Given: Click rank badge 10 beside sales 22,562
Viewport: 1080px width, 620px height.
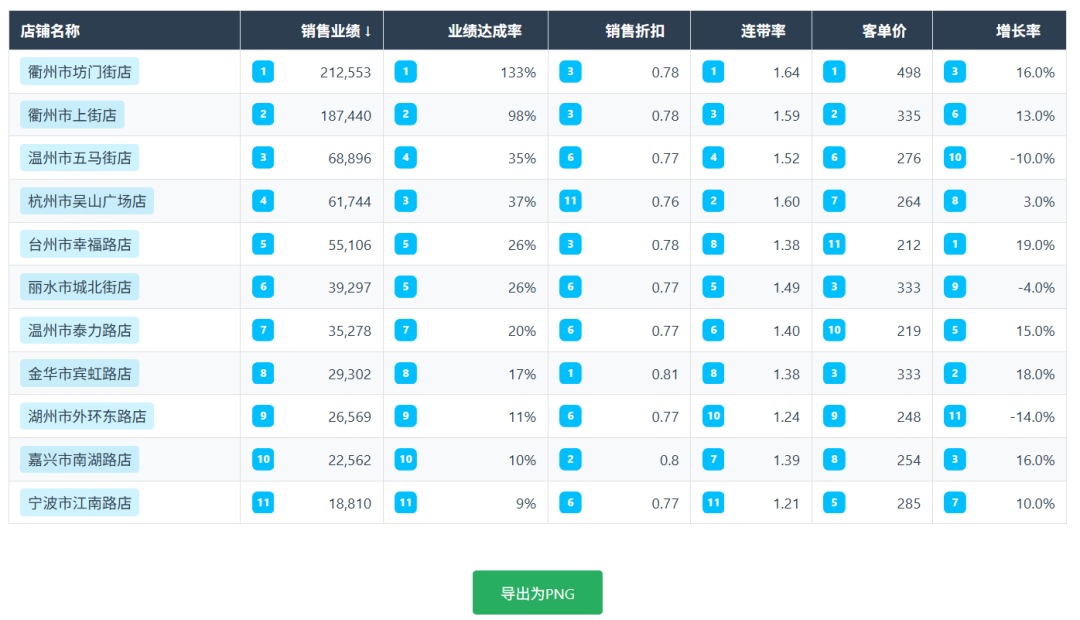Looking at the screenshot, I should coord(263,459).
